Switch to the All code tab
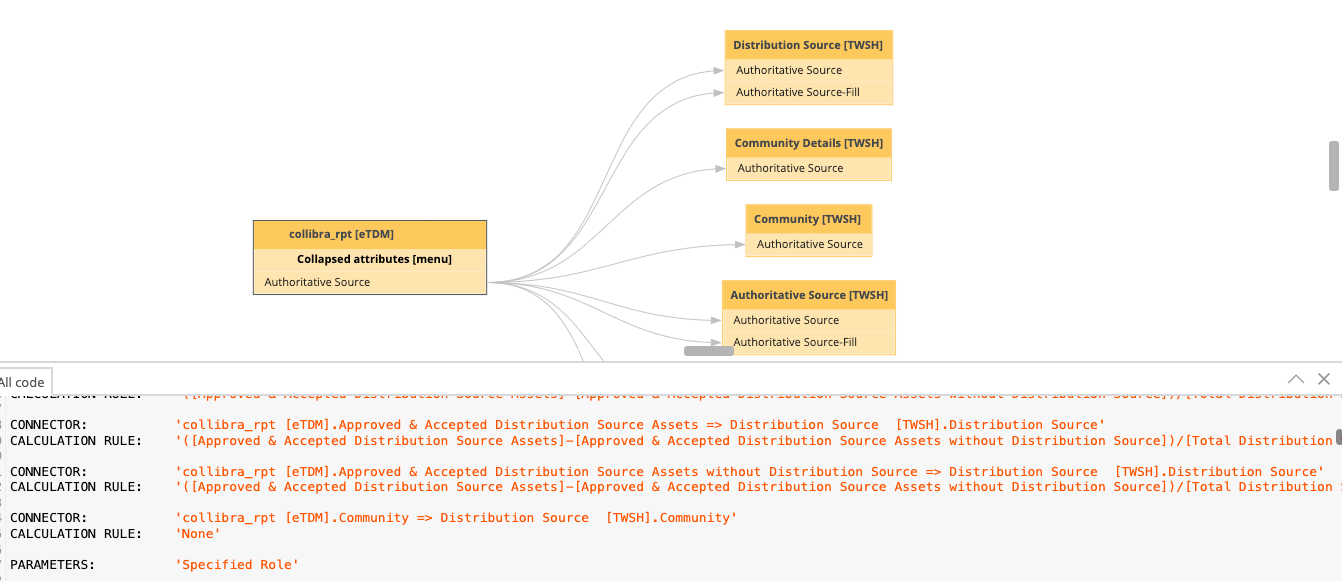This screenshot has width=1342, height=581. [x=20, y=381]
